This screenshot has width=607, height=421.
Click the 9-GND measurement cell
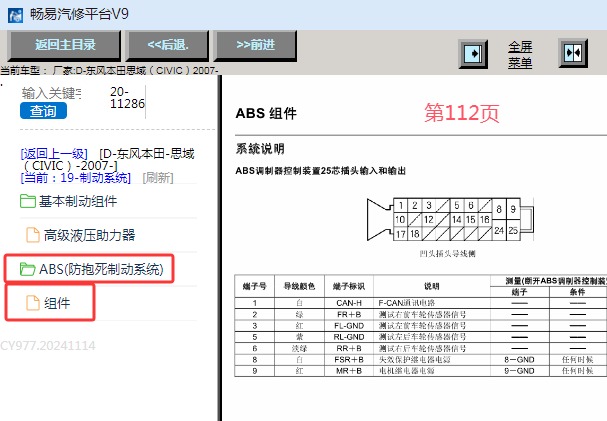coord(519,371)
